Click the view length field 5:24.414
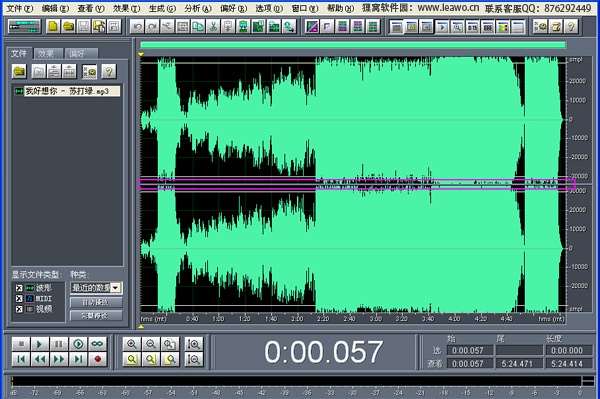The width and height of the screenshot is (600, 399). point(569,363)
